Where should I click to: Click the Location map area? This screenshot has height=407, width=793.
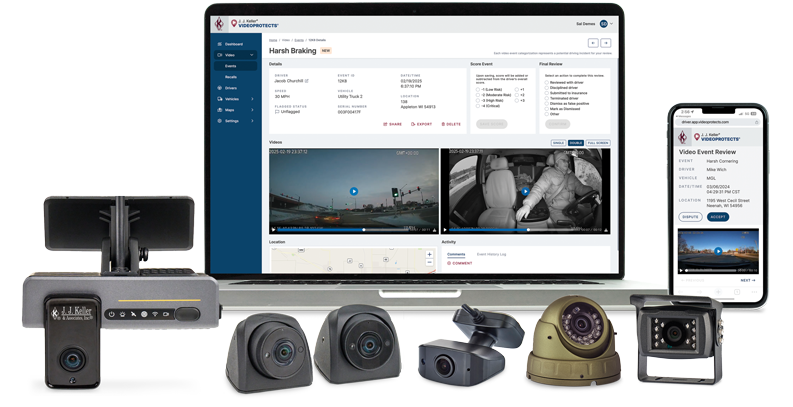coord(352,260)
